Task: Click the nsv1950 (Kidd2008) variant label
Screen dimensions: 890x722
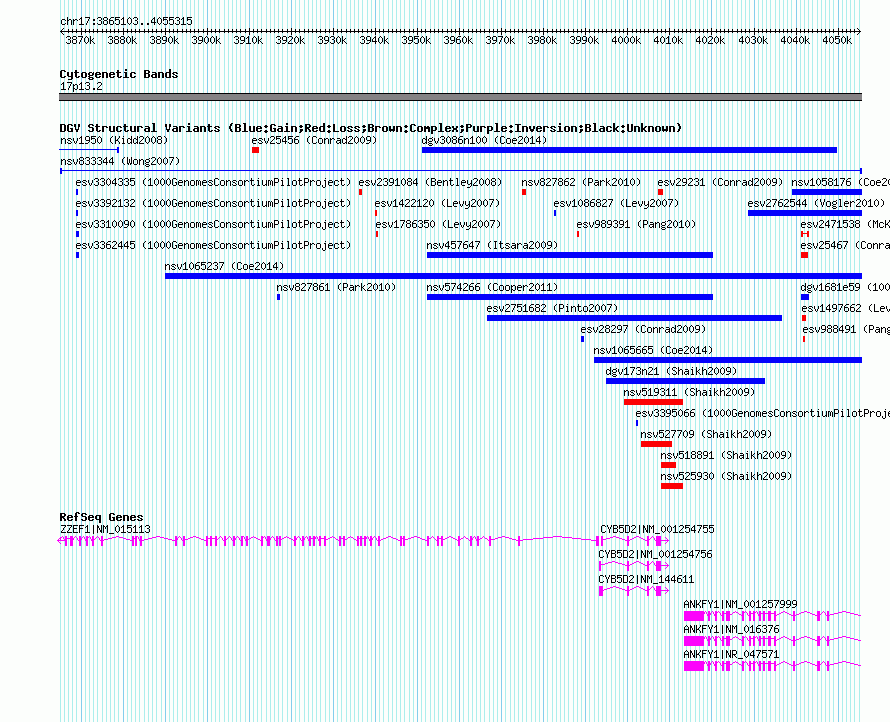Action: [114, 140]
